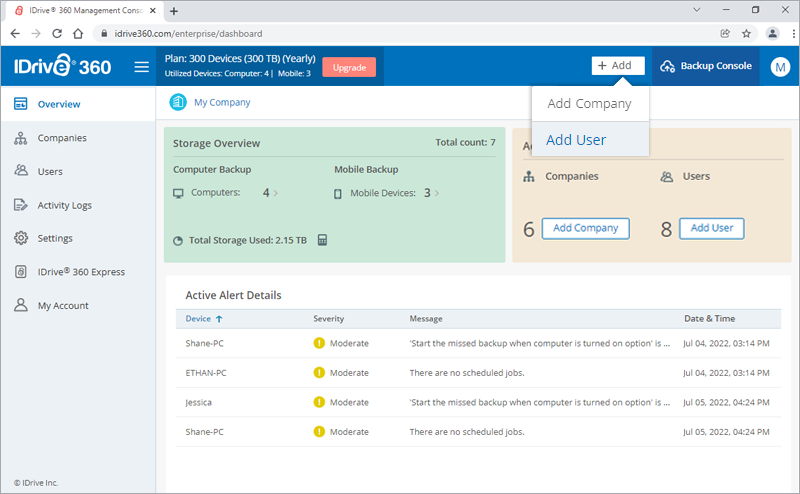Screen dimensions: 800x494
Task: Open the Backup Console
Action: tap(706, 66)
